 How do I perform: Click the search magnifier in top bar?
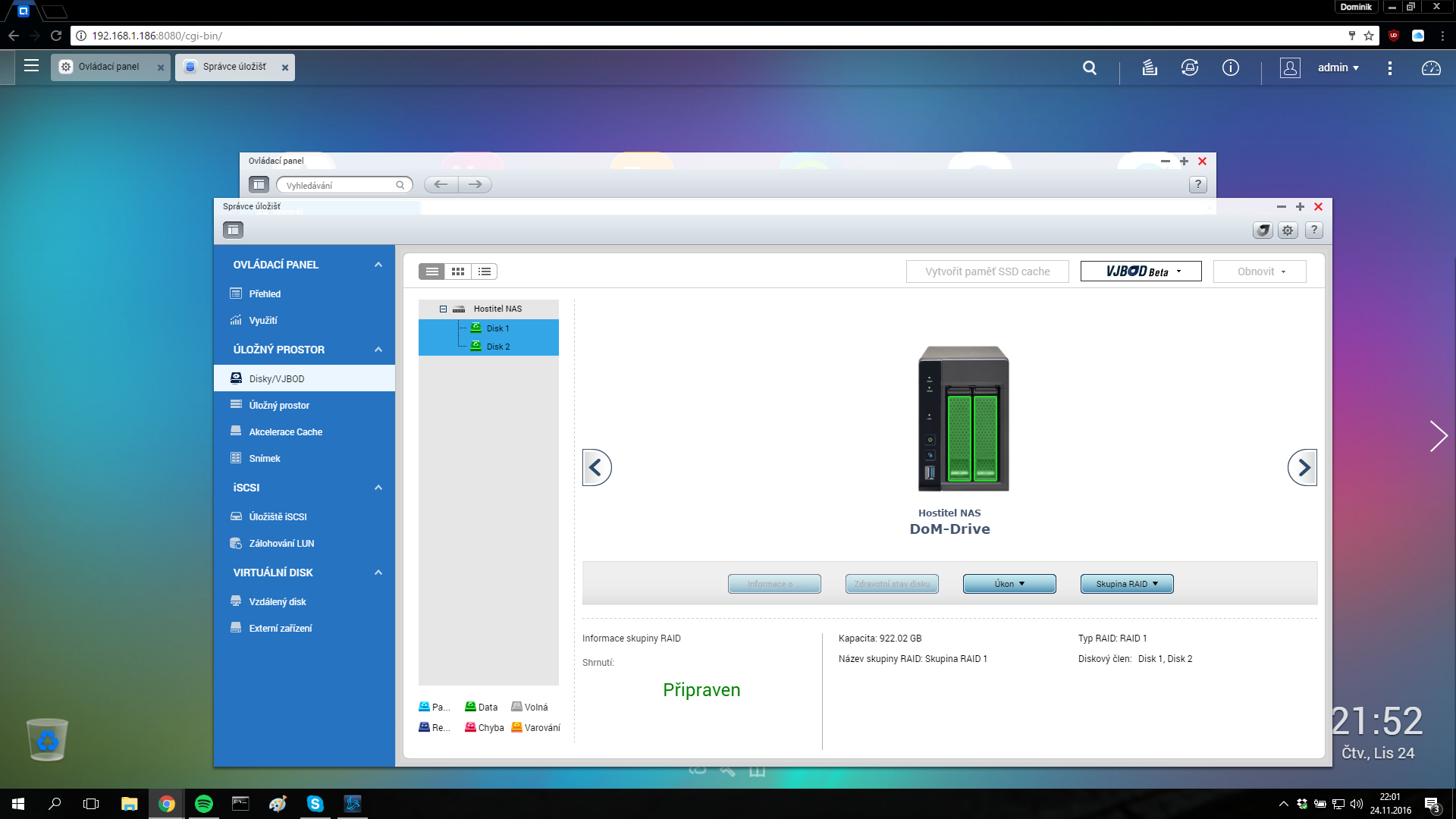pyautogui.click(x=1090, y=67)
